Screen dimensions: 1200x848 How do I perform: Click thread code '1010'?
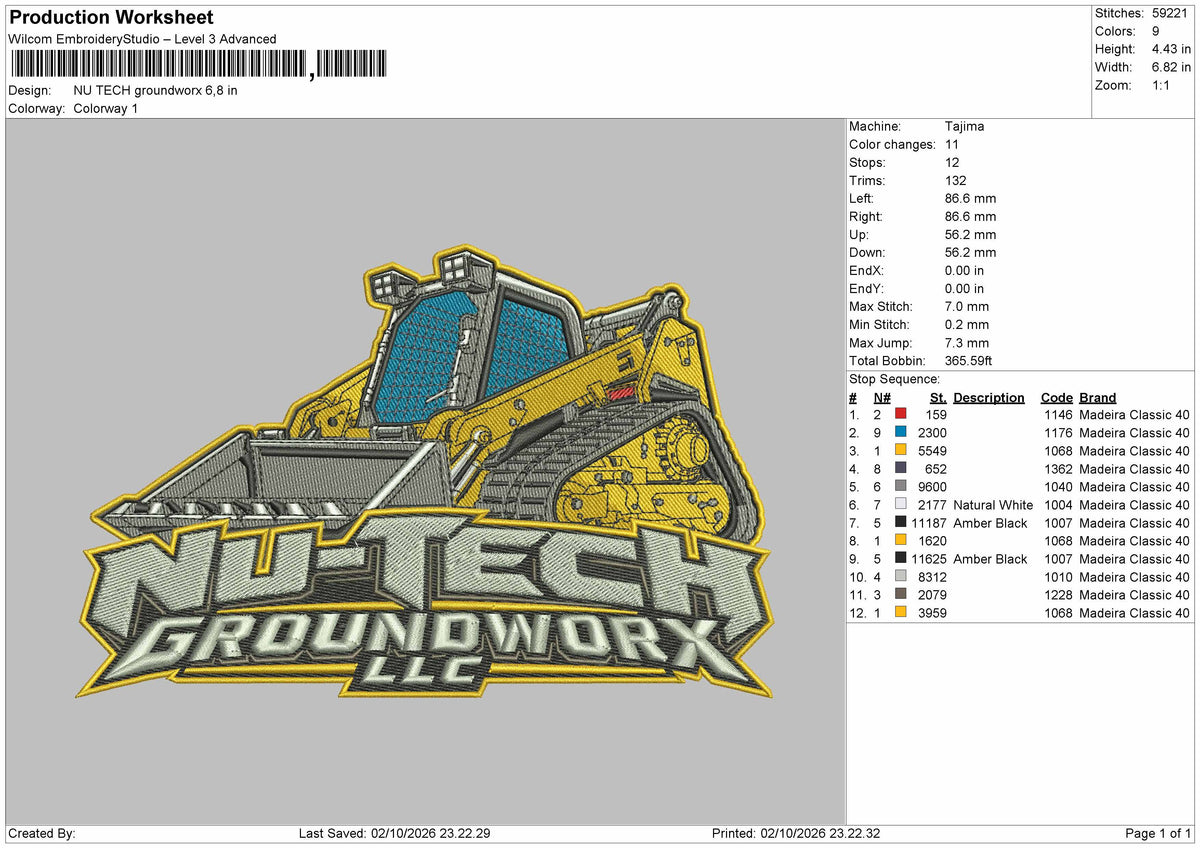(1058, 577)
